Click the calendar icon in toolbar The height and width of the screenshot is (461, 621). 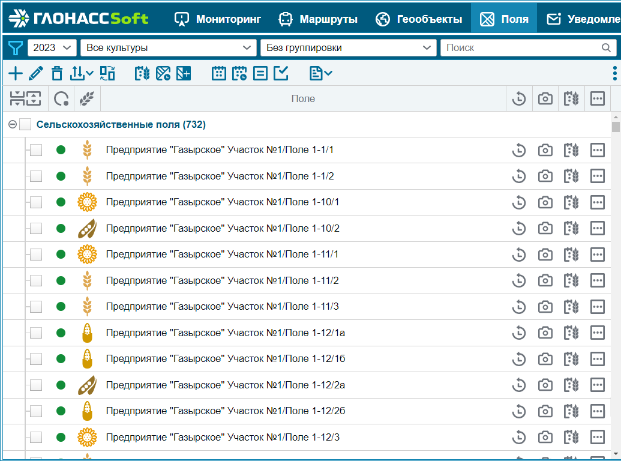(x=219, y=74)
